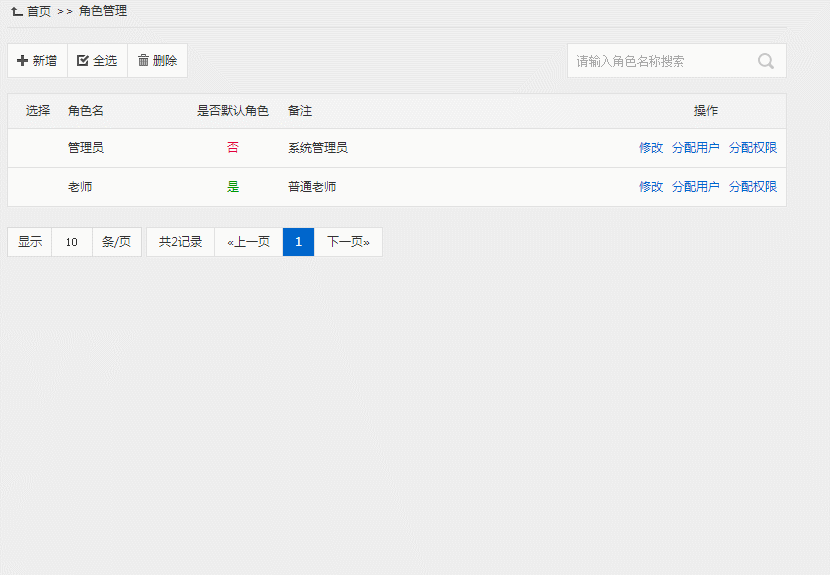This screenshot has width=830, height=575.
Task: Click 分配权限 for the 管理员 role
Action: click(x=753, y=148)
